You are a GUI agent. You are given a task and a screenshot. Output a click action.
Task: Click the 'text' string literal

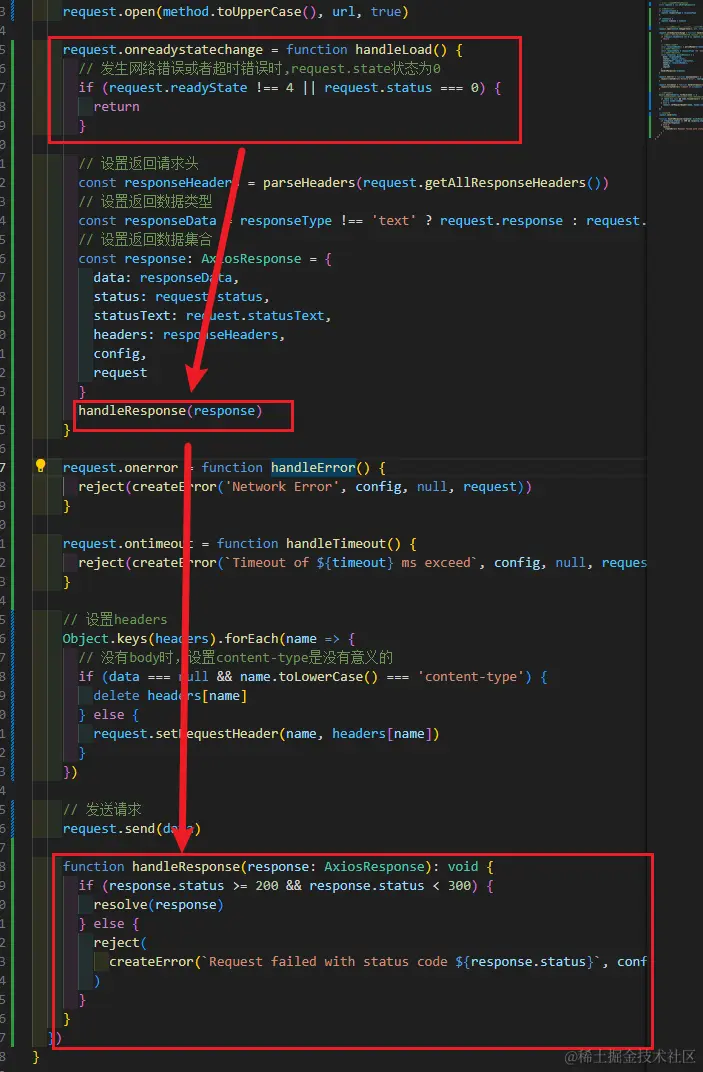point(394,220)
